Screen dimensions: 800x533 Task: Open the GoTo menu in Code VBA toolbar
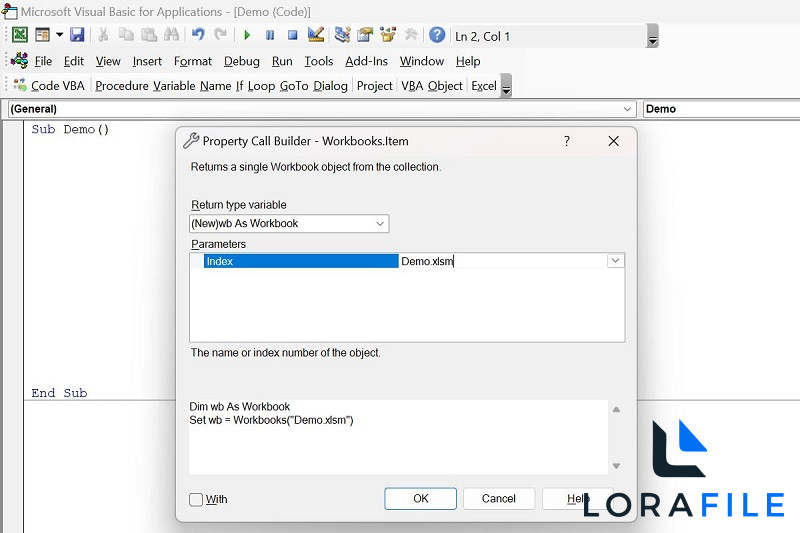[x=294, y=86]
